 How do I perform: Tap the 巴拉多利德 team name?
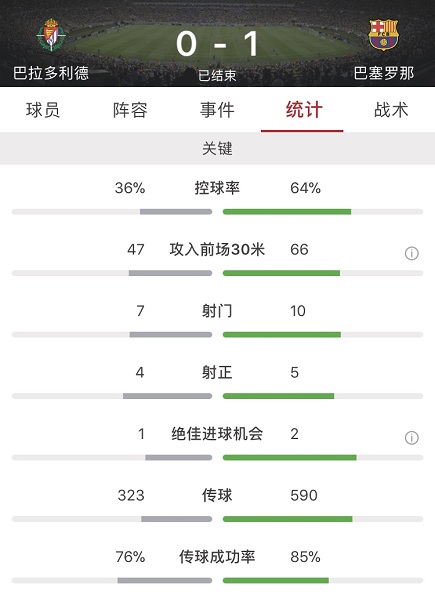(51, 73)
